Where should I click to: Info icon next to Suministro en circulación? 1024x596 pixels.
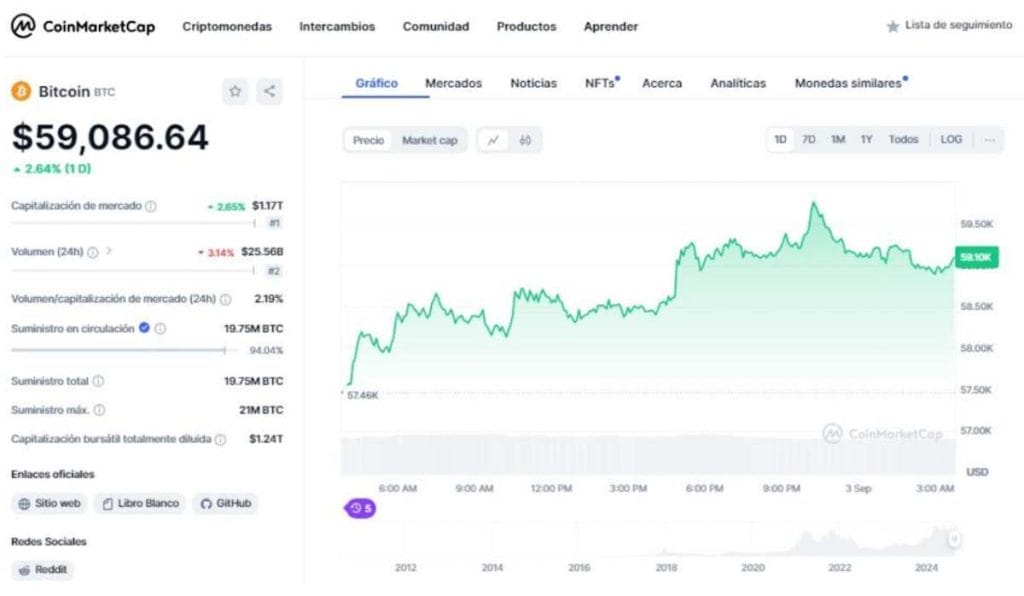point(160,329)
